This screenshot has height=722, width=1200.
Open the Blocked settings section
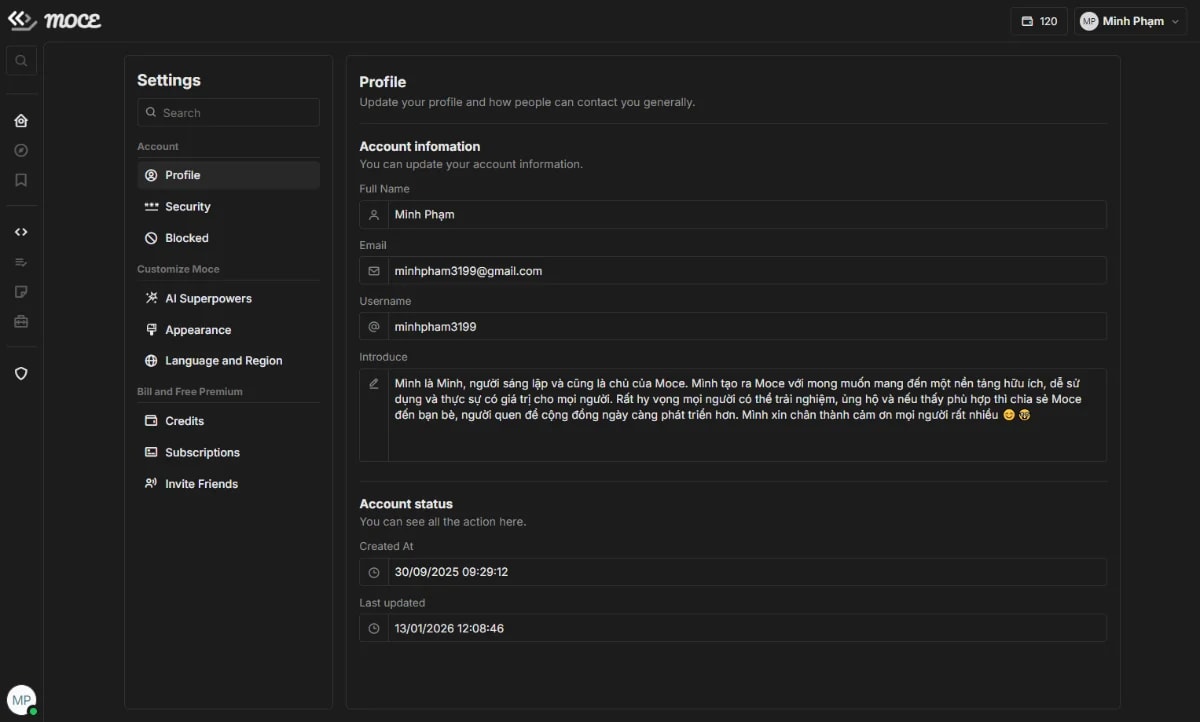187,238
